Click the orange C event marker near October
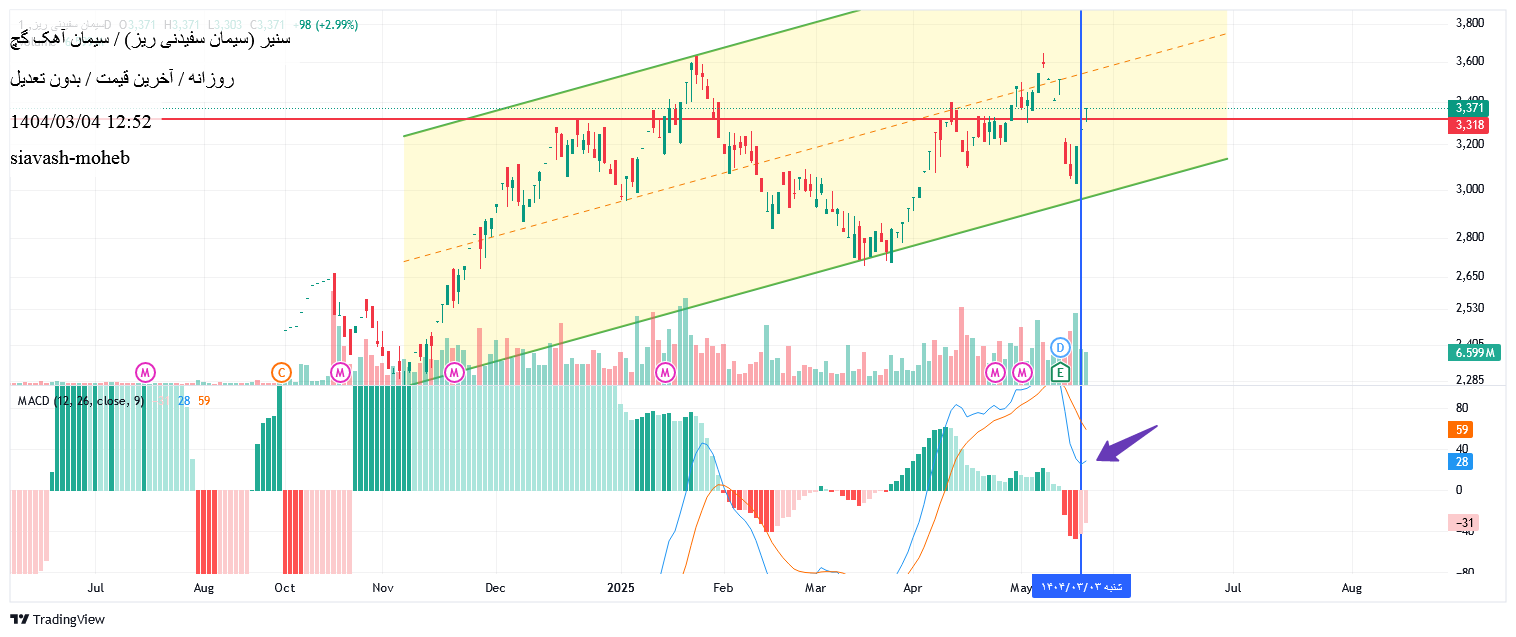Viewport: 1516px width, 637px height. click(281, 372)
